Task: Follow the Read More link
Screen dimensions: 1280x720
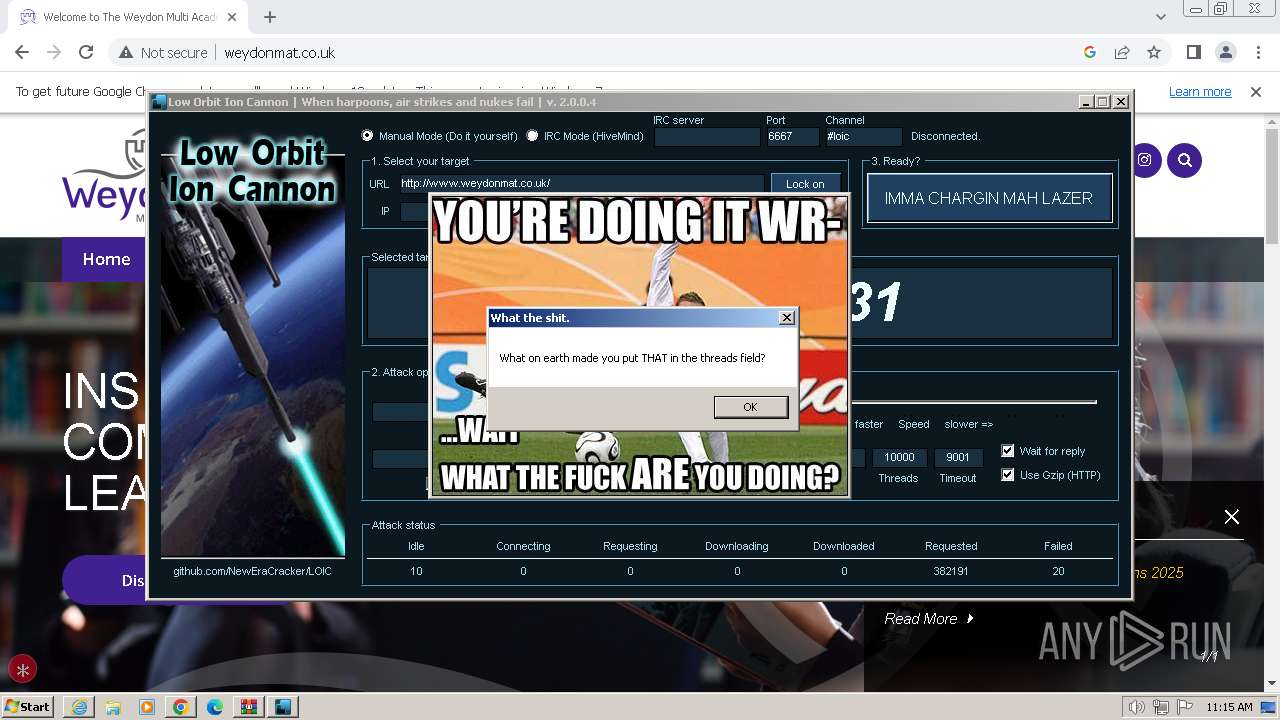Action: point(929,619)
